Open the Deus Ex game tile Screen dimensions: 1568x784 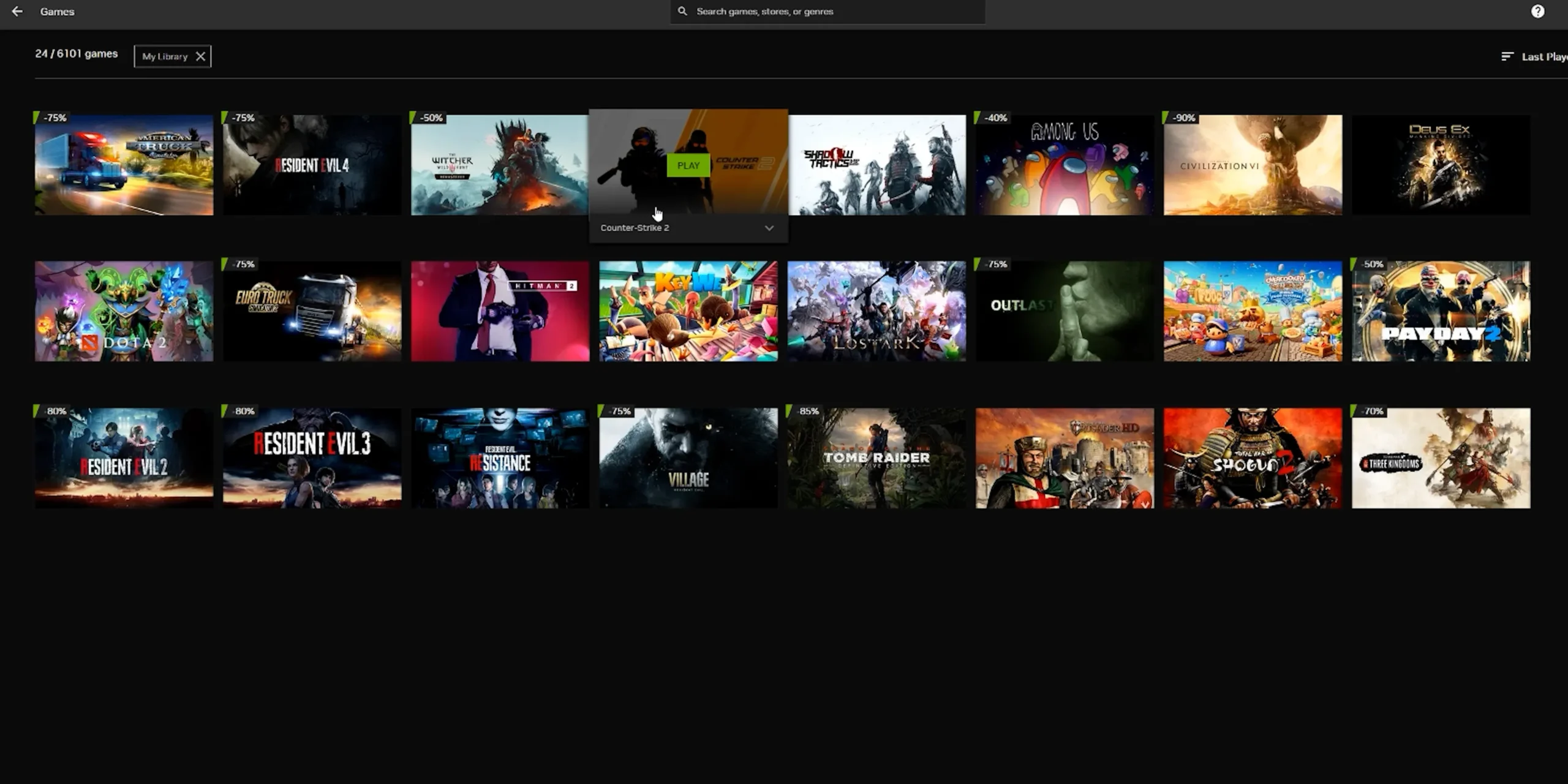[1441, 165]
